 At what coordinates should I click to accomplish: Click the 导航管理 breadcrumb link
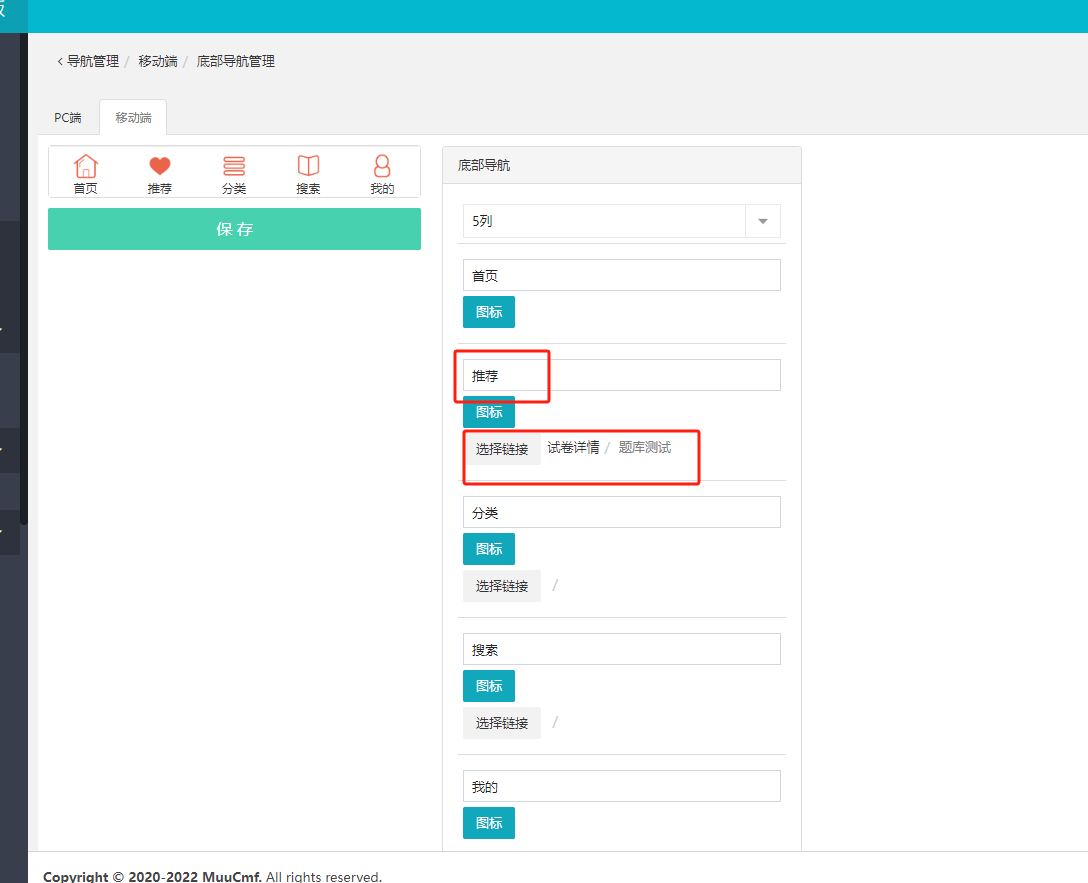93,62
